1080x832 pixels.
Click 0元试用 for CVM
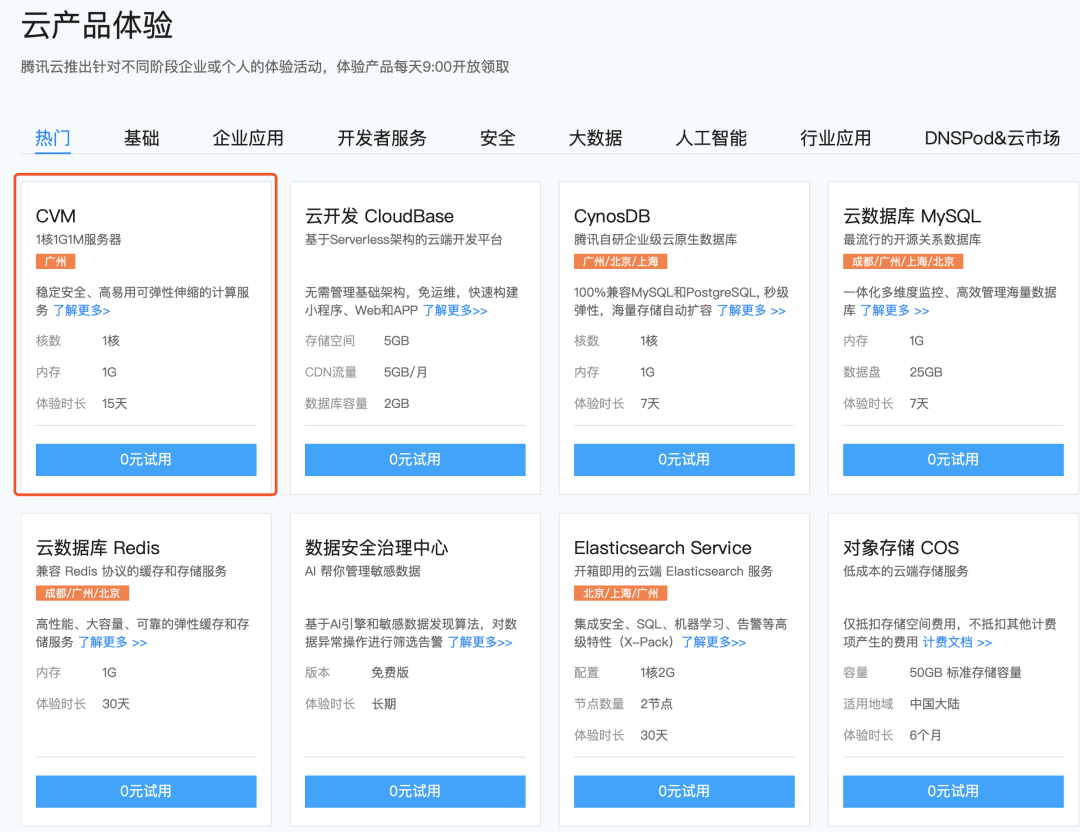146,459
